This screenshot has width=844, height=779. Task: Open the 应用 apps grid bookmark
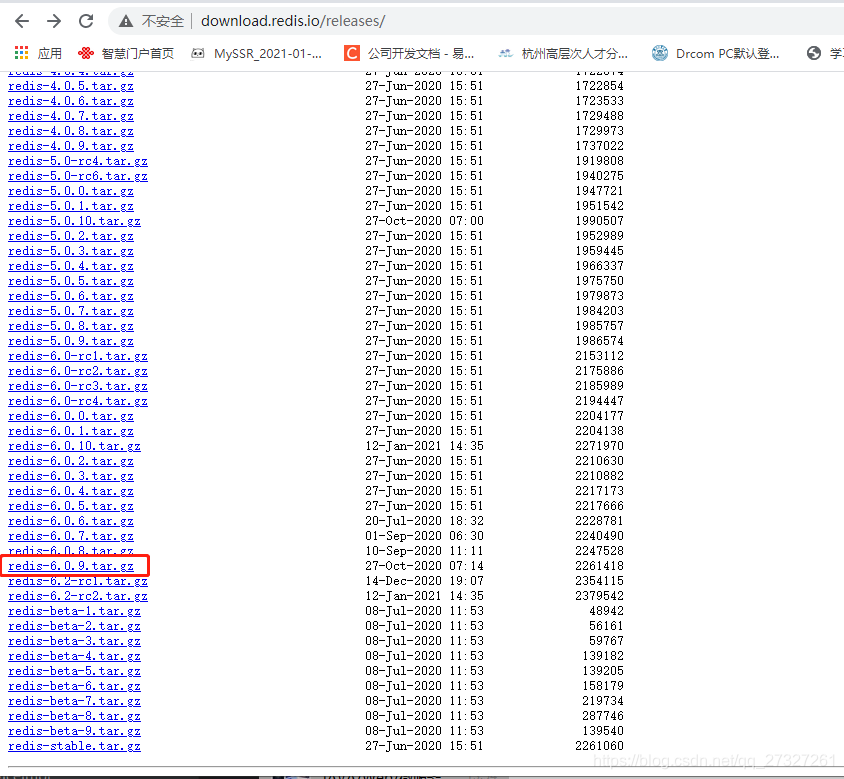click(x=38, y=53)
